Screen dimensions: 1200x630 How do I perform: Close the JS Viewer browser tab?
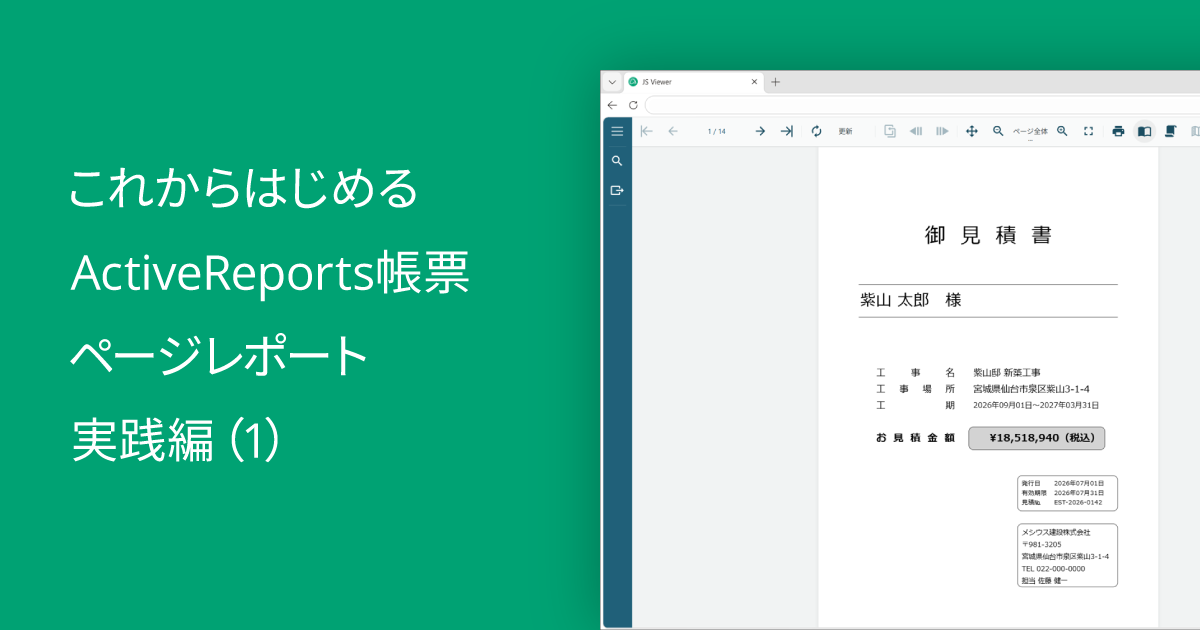[755, 82]
